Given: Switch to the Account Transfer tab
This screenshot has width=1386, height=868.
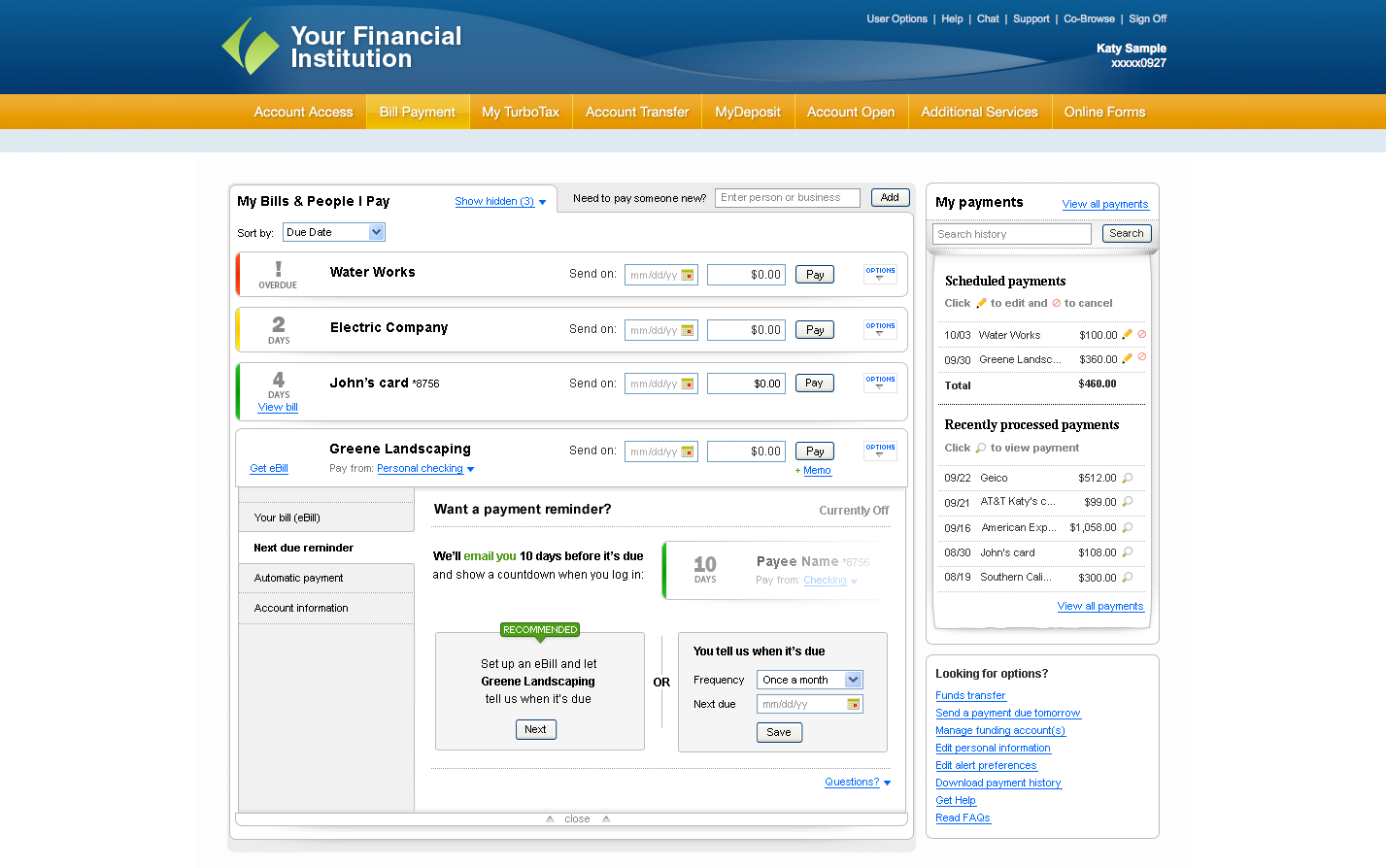Looking at the screenshot, I should [x=636, y=112].
